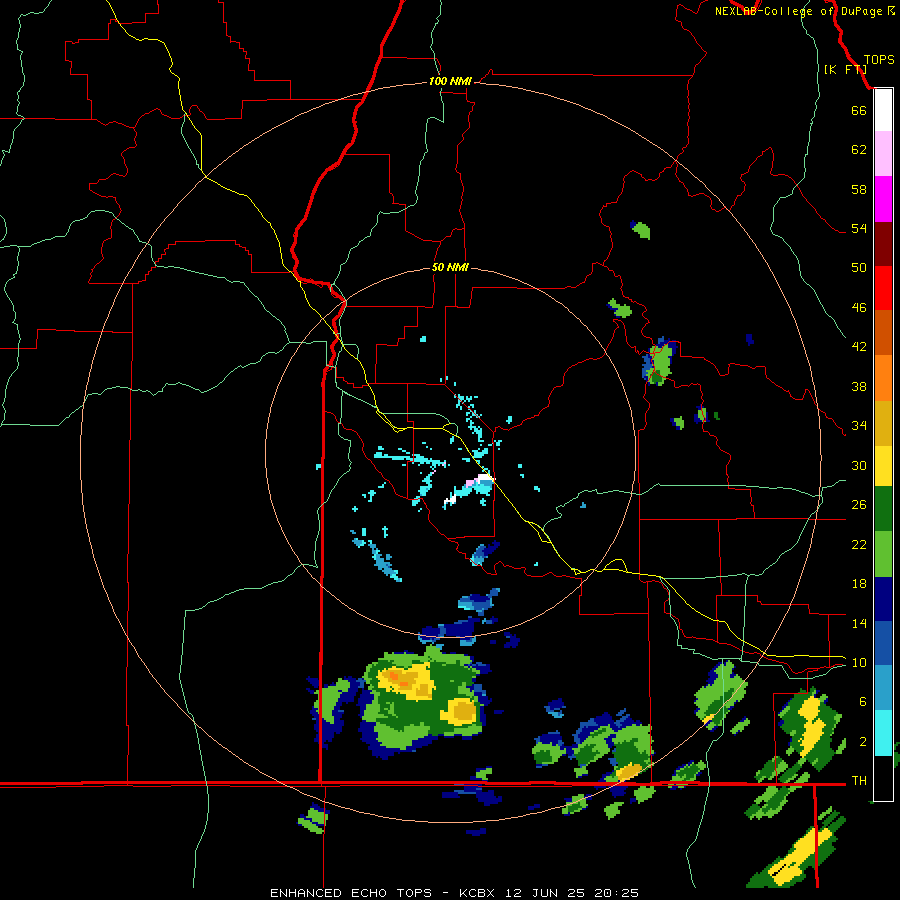Click the light pink 62 kft legend swatch

pos(883,153)
